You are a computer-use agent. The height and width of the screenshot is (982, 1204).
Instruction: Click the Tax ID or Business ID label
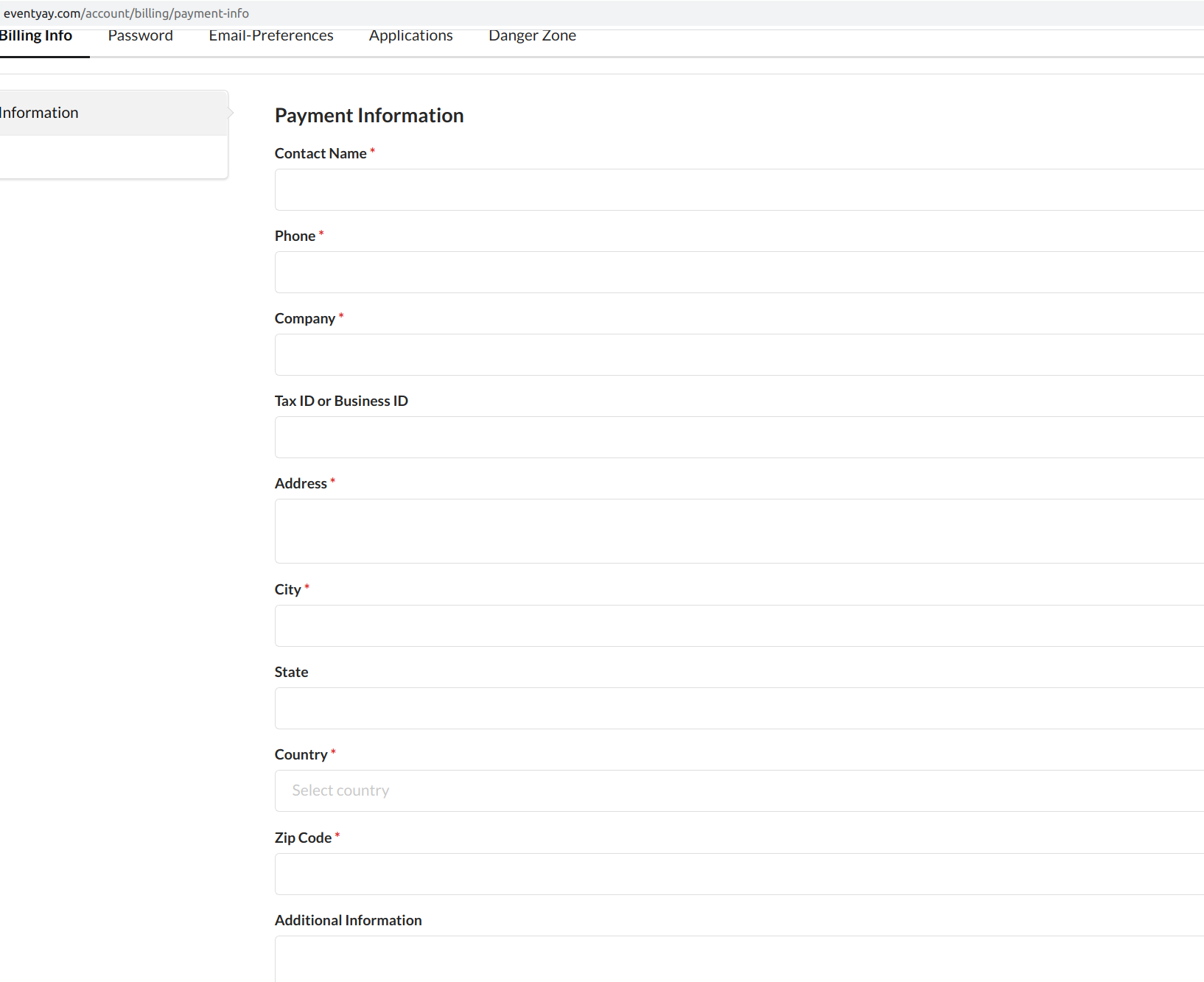tap(341, 401)
